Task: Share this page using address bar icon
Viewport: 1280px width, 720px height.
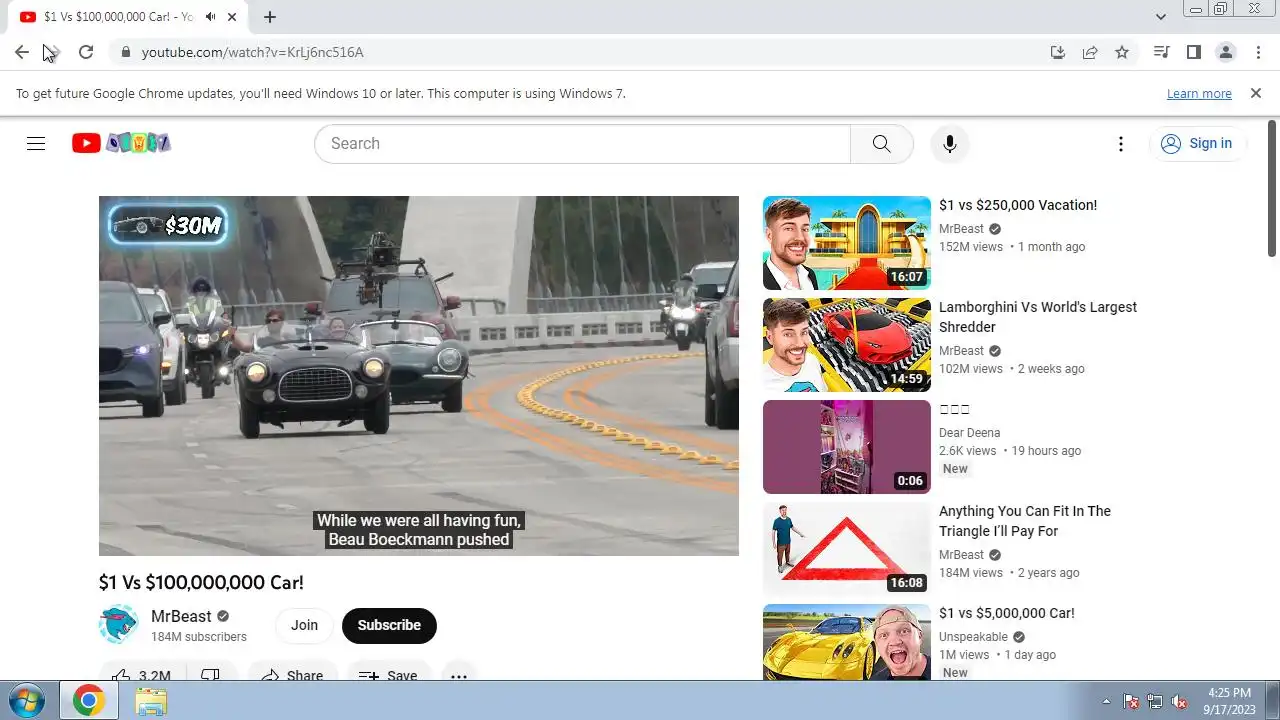Action: point(1090,52)
